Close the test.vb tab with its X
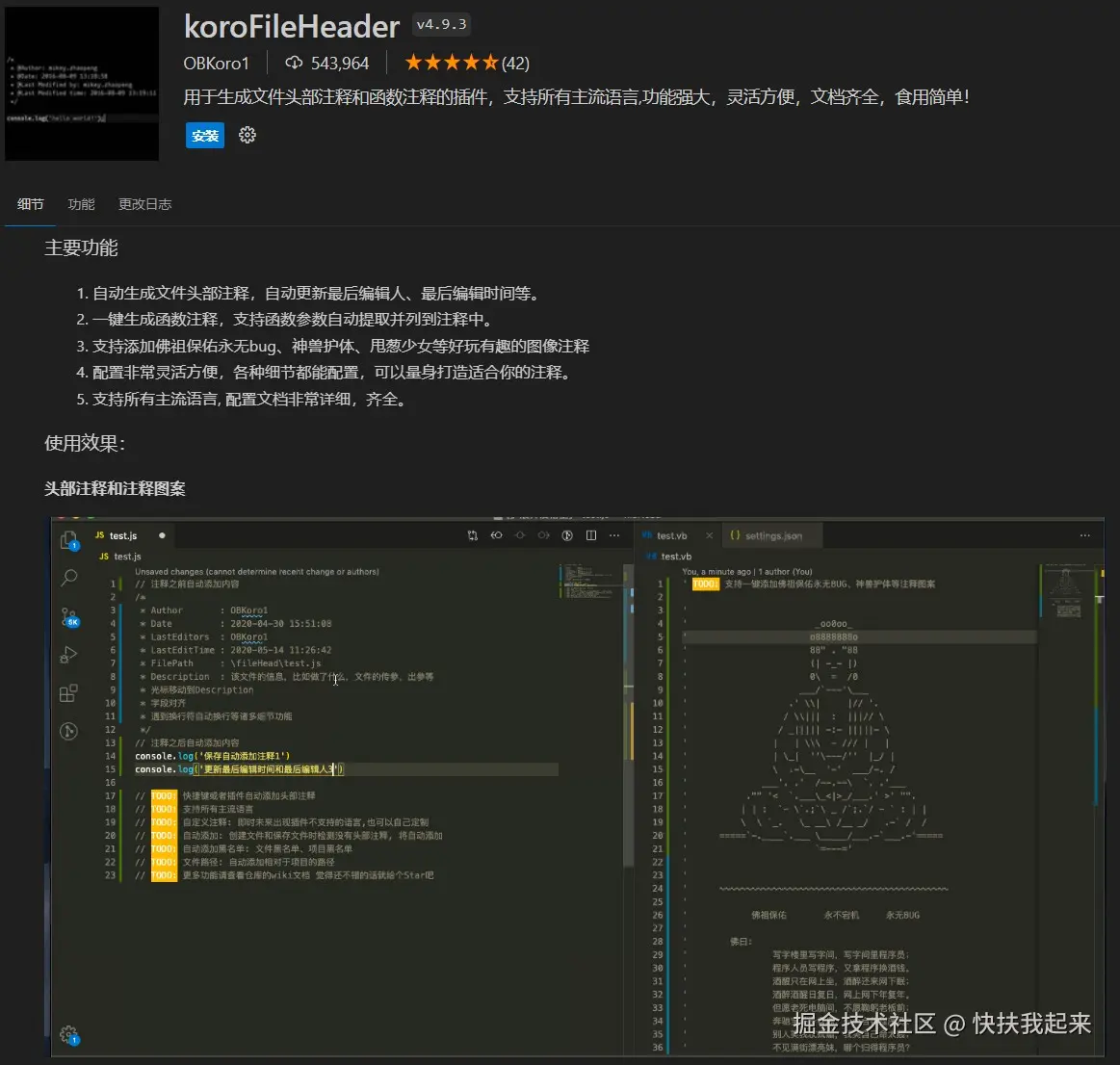This screenshot has width=1120, height=1065. [x=709, y=535]
